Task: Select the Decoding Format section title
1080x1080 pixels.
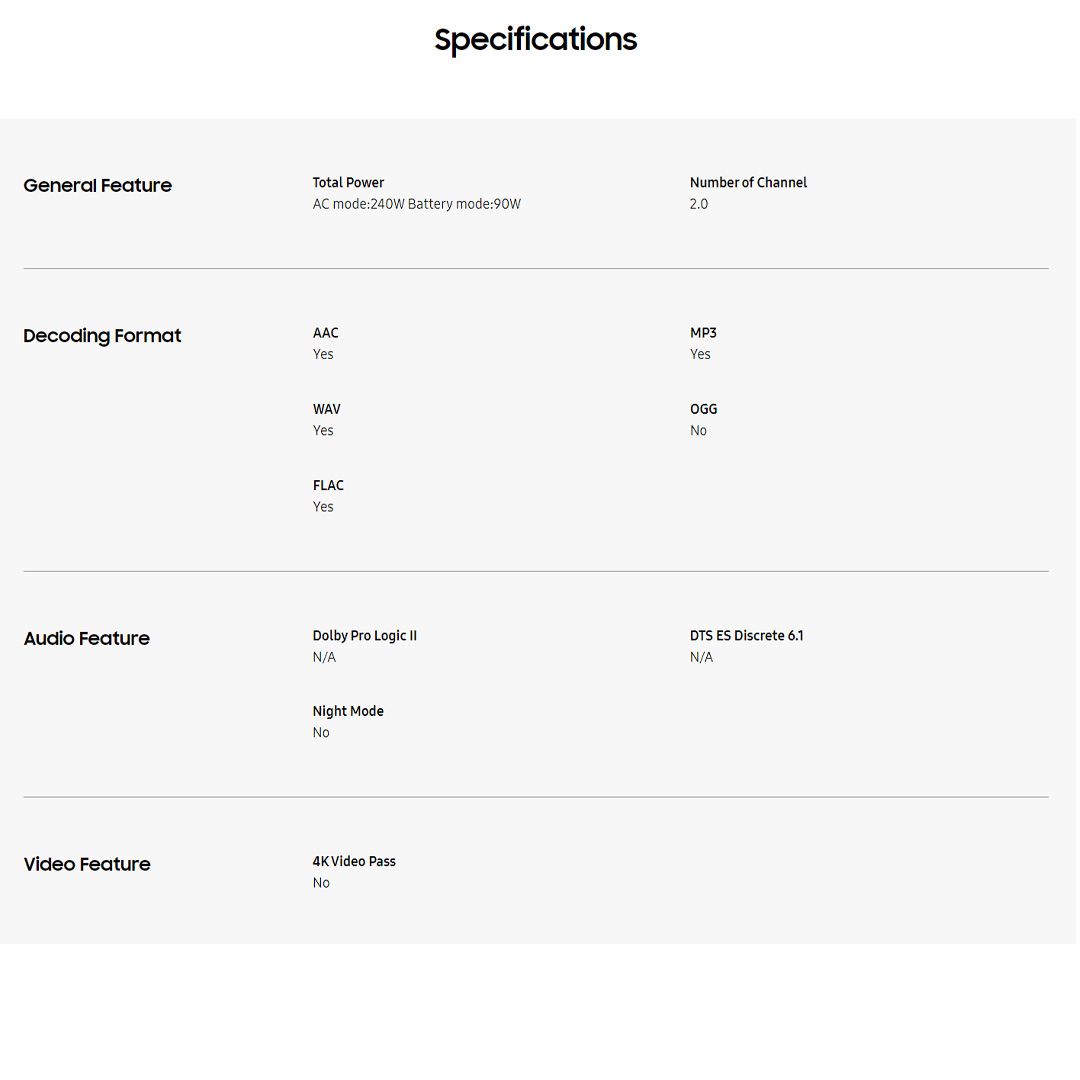Action: [x=102, y=336]
